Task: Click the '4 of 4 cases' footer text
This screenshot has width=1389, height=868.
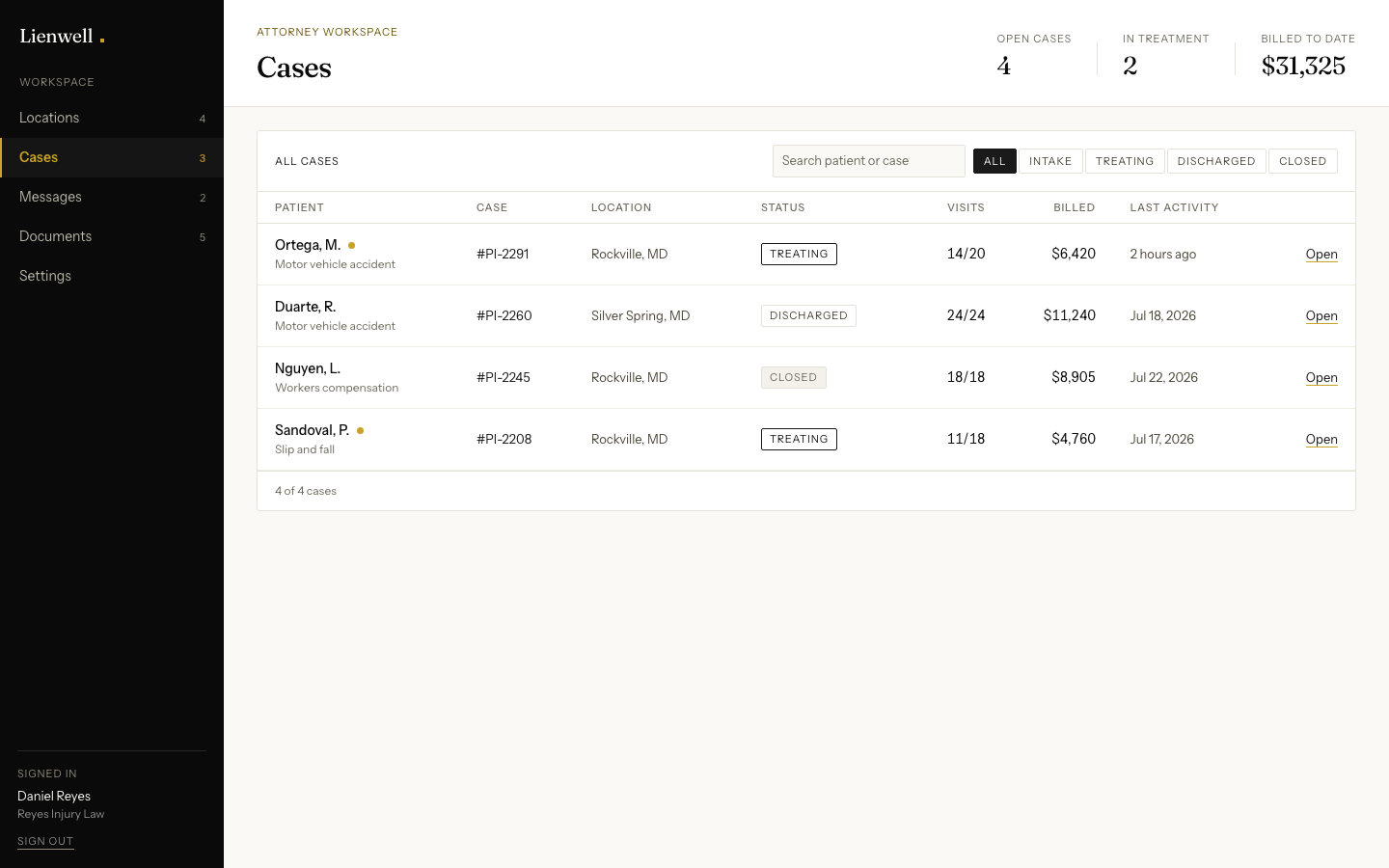Action: point(306,491)
